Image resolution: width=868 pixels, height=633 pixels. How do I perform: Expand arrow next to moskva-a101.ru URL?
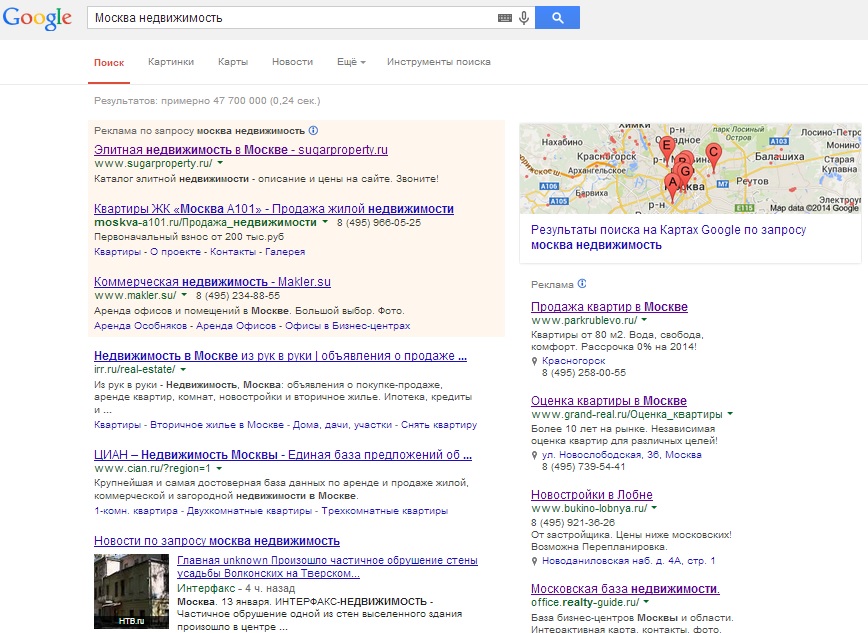click(x=325, y=222)
